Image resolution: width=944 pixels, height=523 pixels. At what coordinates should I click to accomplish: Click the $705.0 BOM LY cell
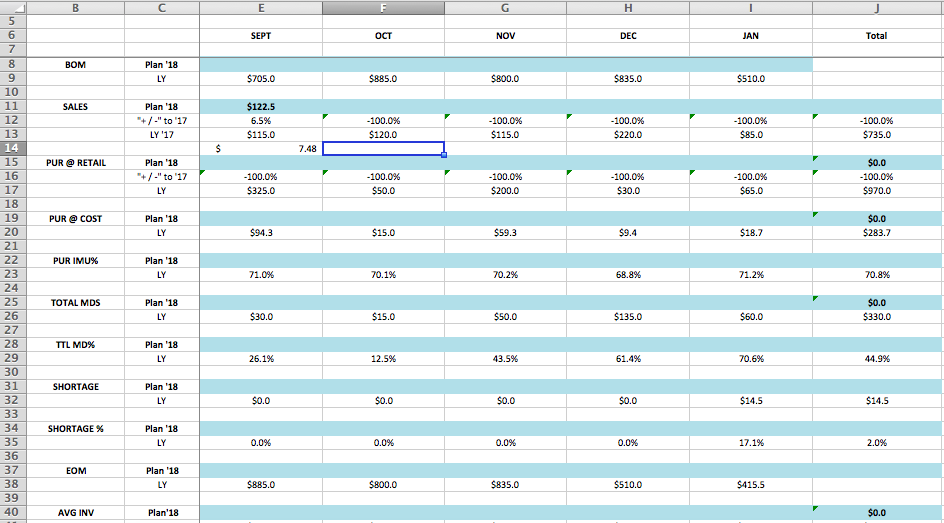pyautogui.click(x=261, y=78)
